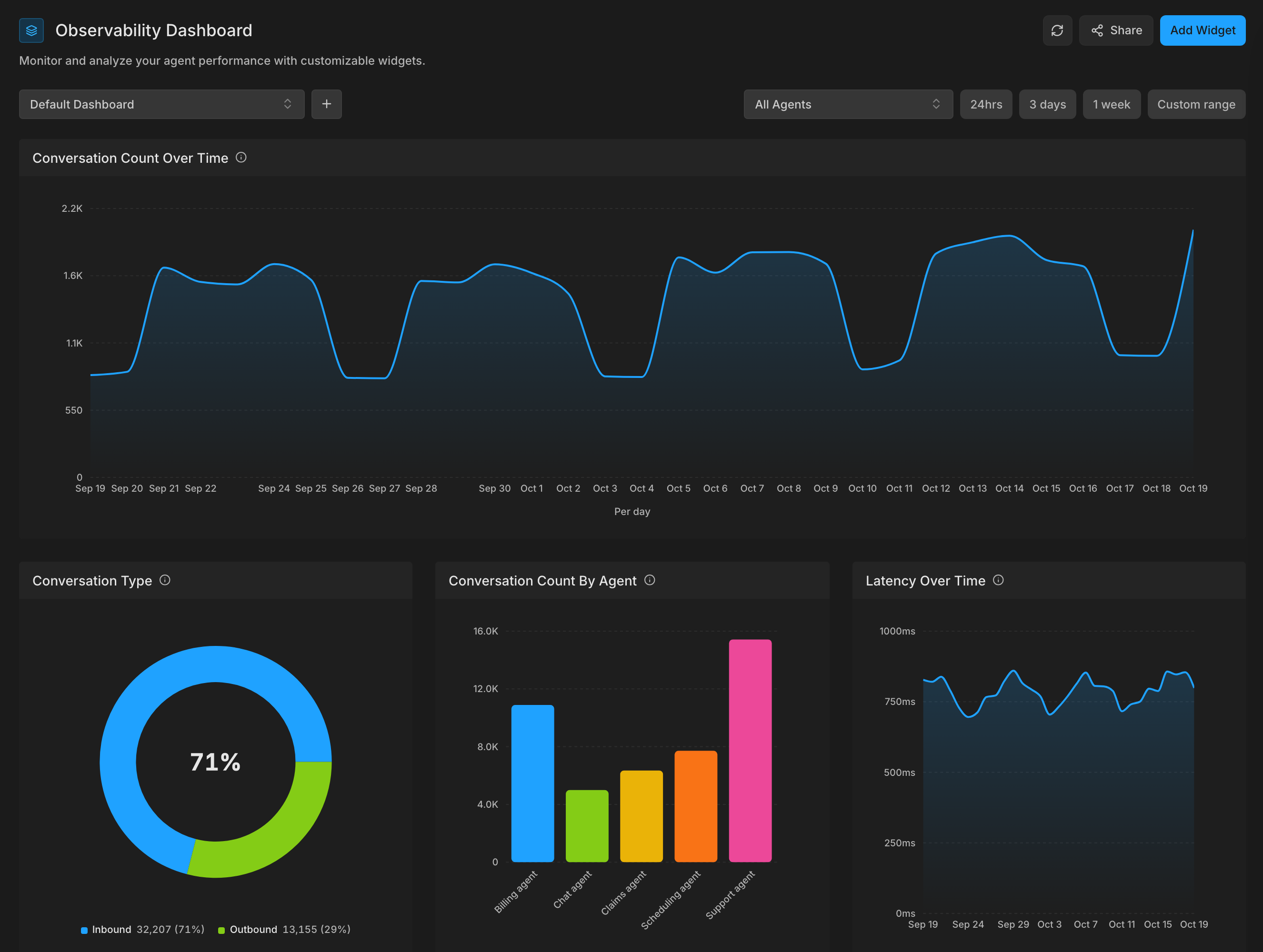Image resolution: width=1263 pixels, height=952 pixels.
Task: Open the All Agents dropdown
Action: (x=848, y=104)
